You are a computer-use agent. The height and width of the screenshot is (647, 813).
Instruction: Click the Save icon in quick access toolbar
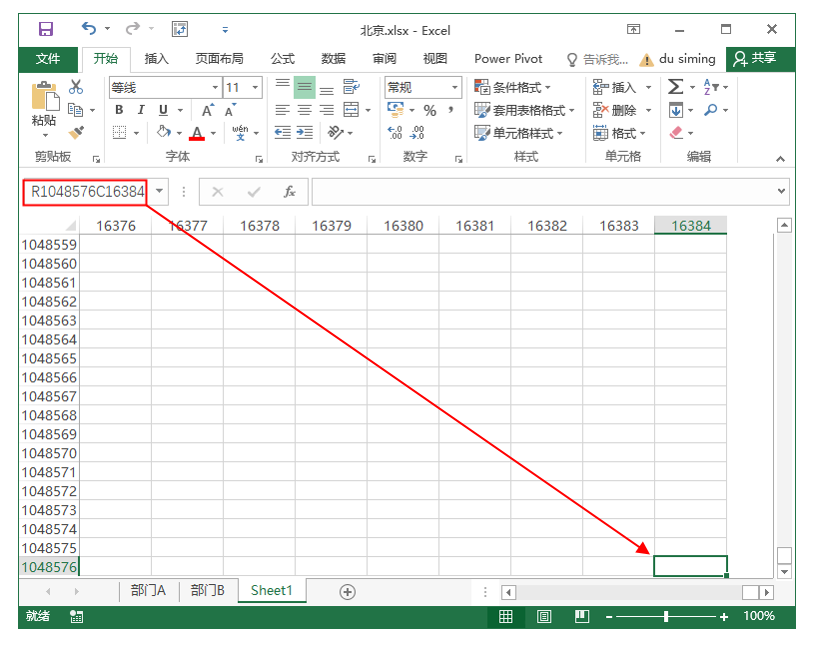[x=46, y=29]
